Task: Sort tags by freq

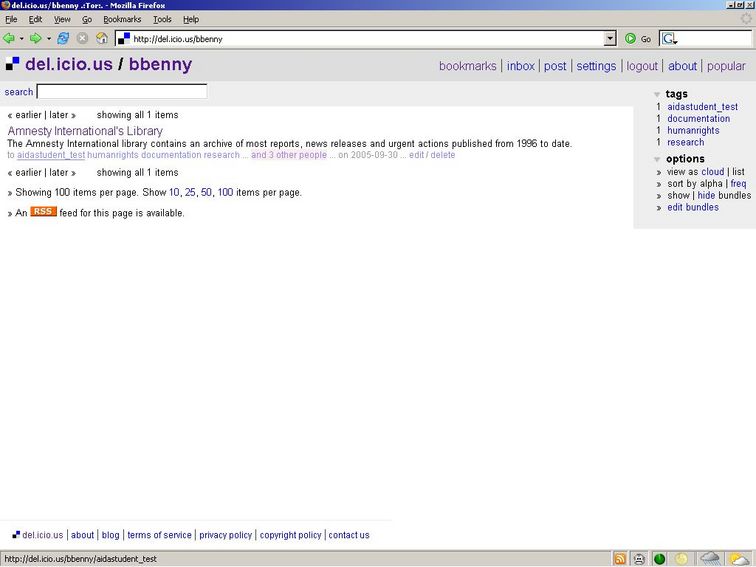Action: click(738, 184)
